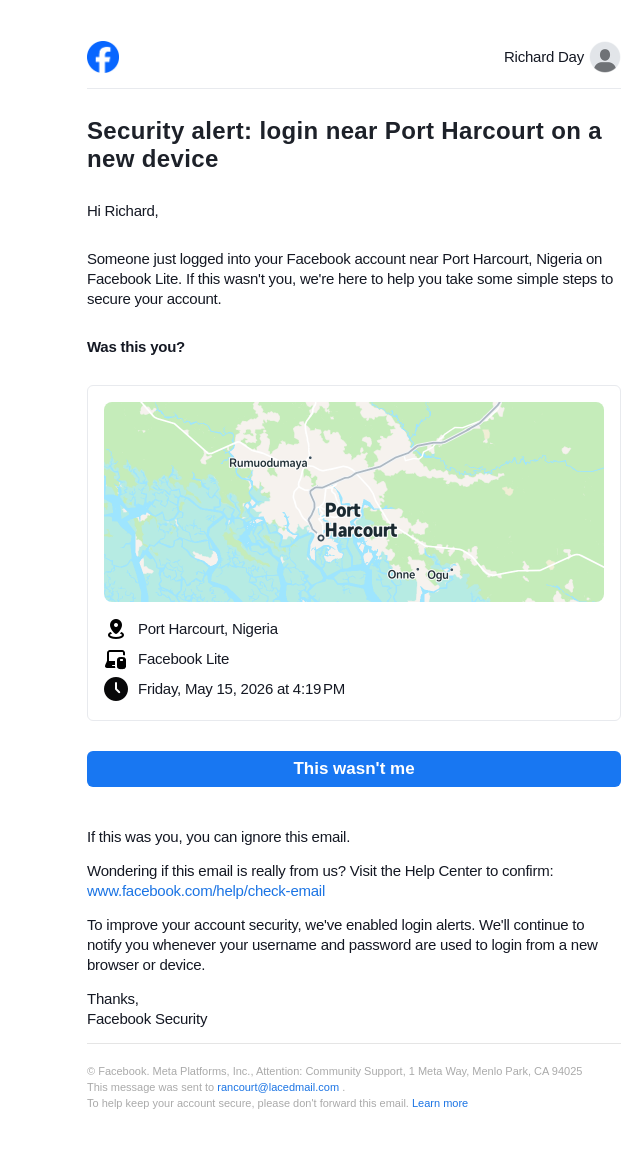Click the Rumuodumaya map dot
The width and height of the screenshot is (624, 1159).
[310, 458]
